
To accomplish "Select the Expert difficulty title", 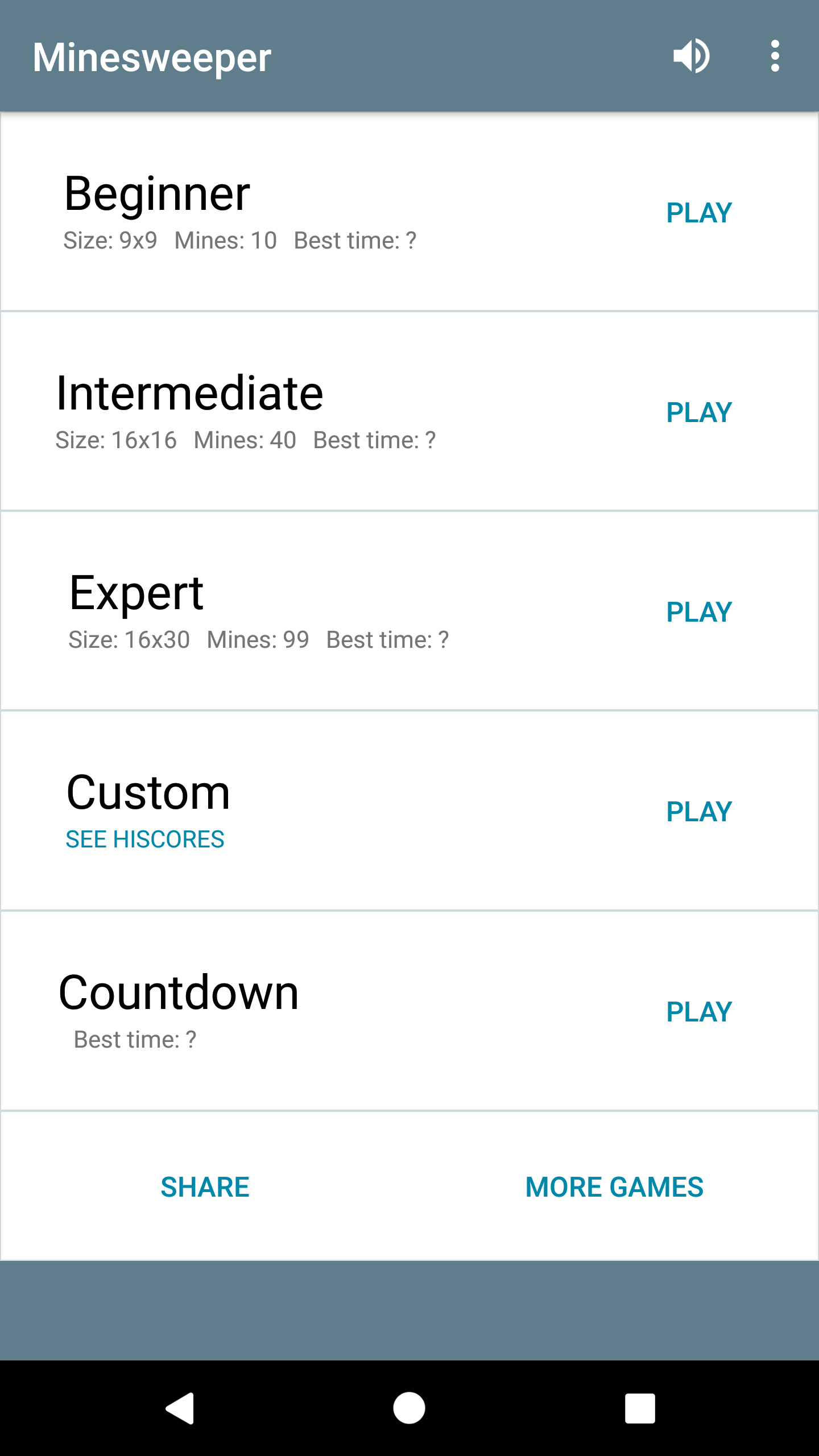I will [136, 593].
